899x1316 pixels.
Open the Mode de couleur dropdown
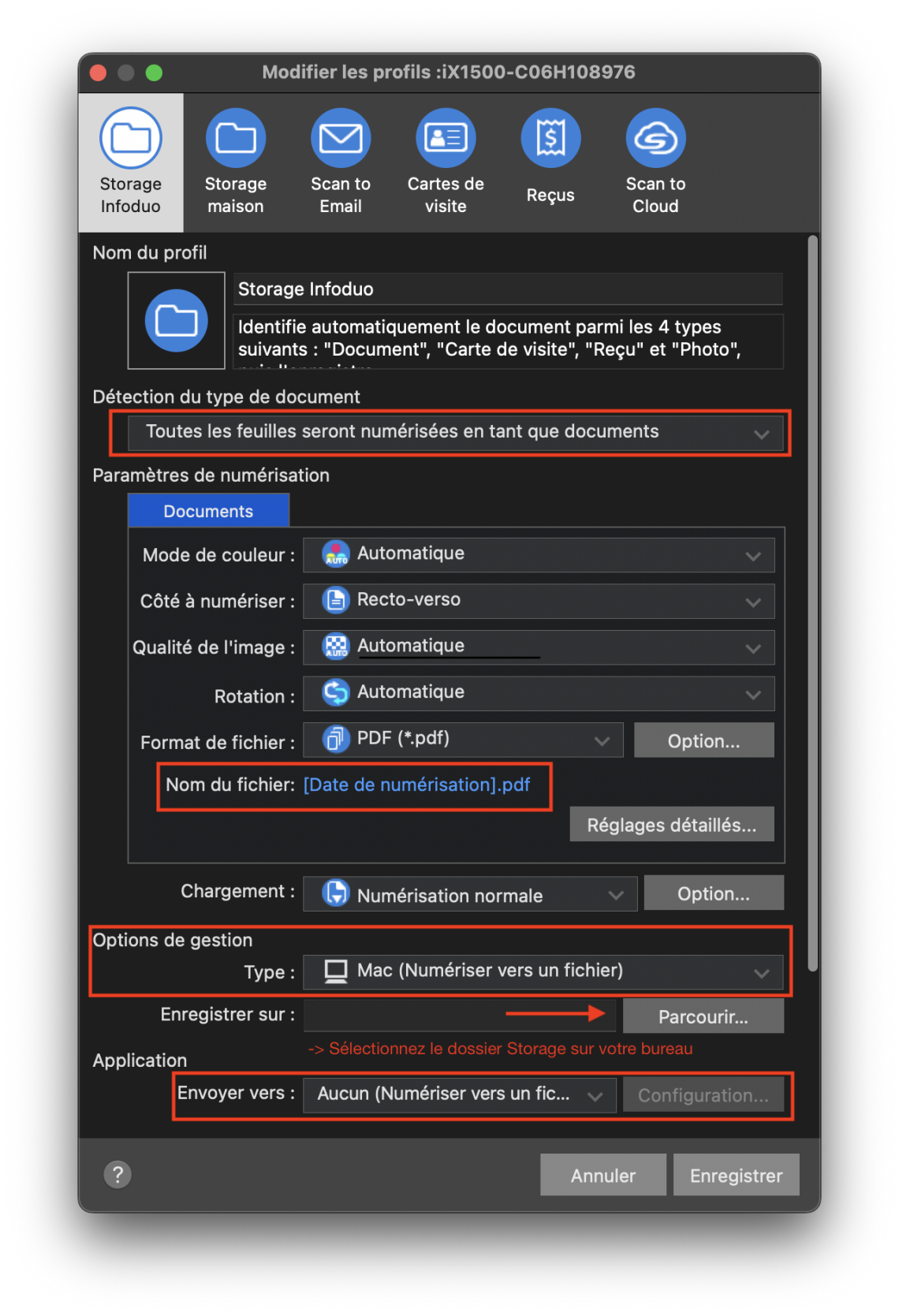(x=539, y=555)
